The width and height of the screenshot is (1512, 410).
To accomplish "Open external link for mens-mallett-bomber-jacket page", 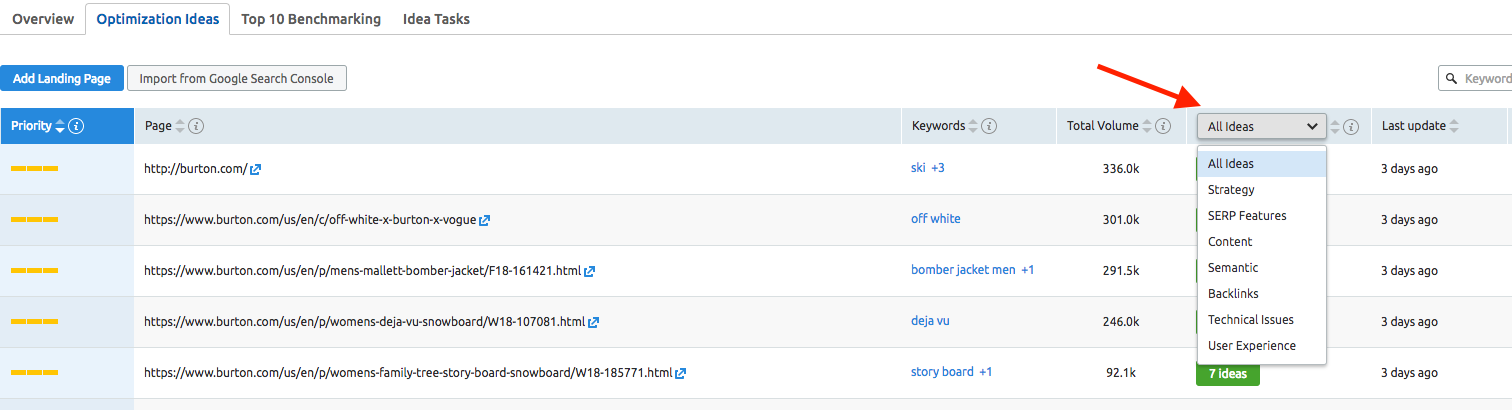I will point(590,271).
